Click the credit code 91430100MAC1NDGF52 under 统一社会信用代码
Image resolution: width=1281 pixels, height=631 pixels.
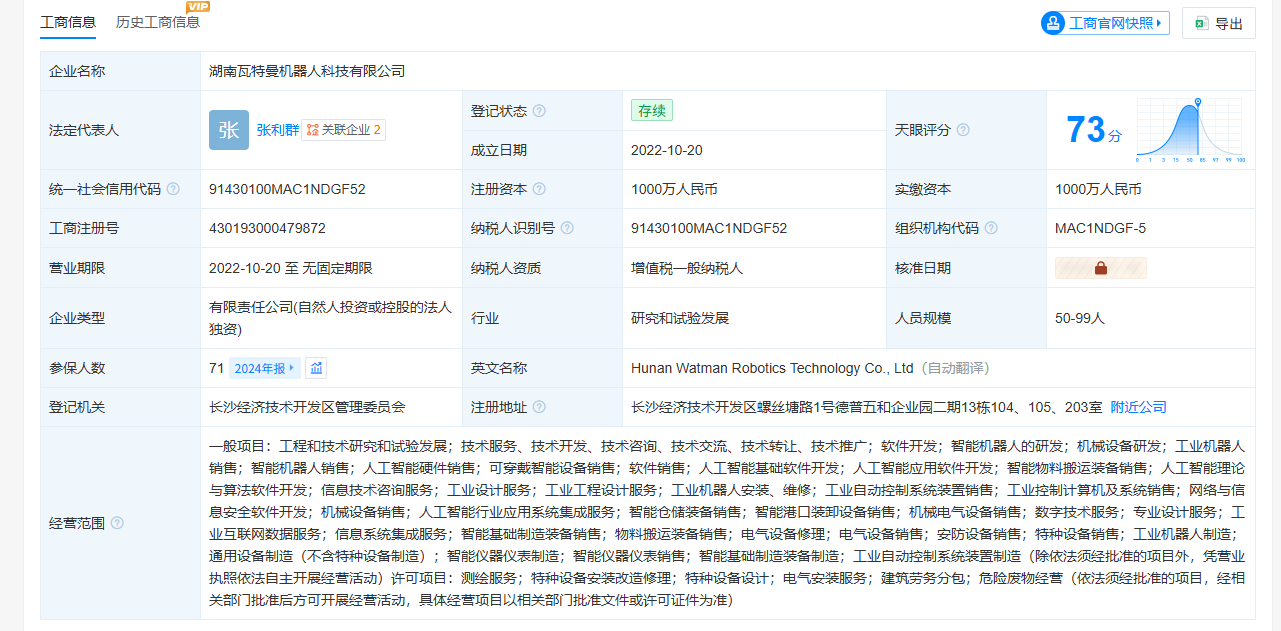click(x=287, y=189)
